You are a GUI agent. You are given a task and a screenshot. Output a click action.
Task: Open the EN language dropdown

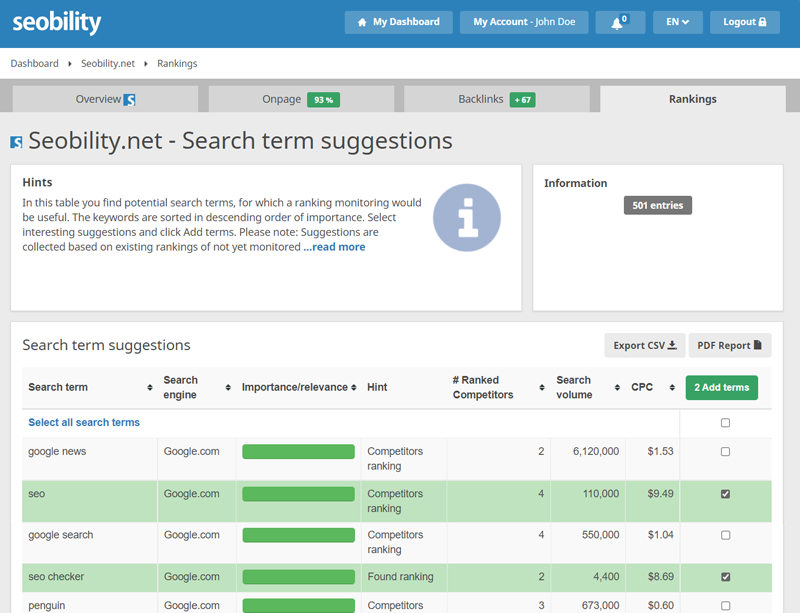679,21
